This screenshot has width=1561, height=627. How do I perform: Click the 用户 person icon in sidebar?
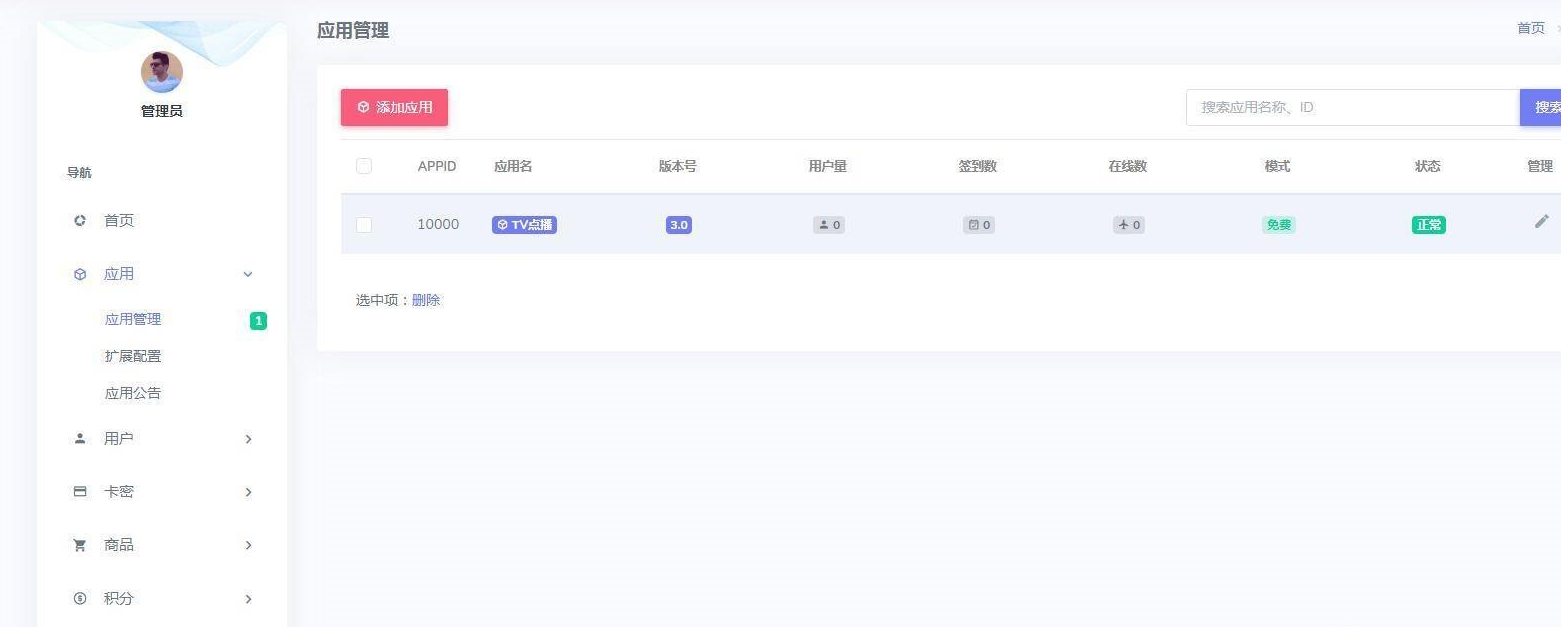coord(80,439)
